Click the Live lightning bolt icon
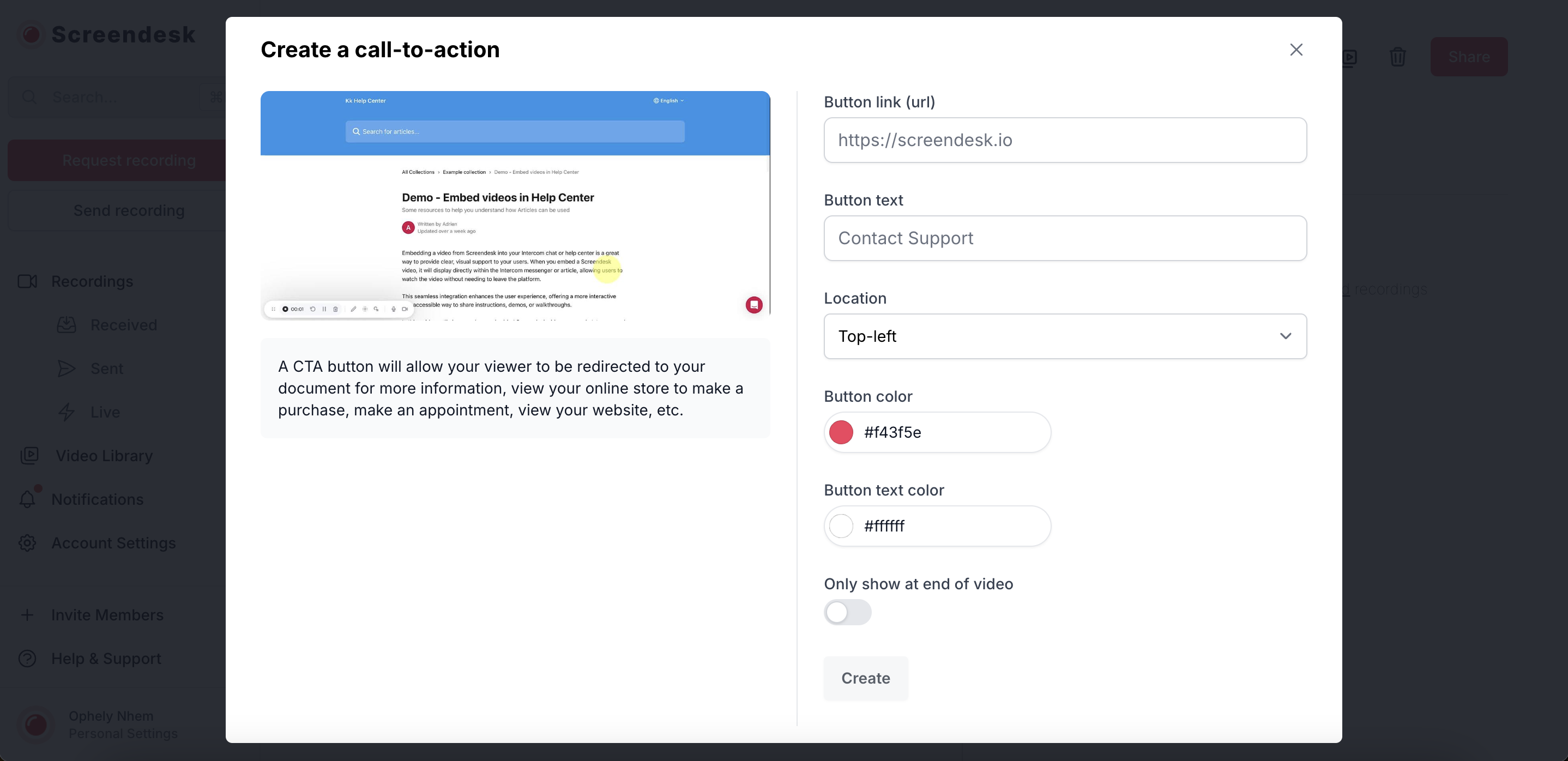The height and width of the screenshot is (761, 1568). coord(67,412)
